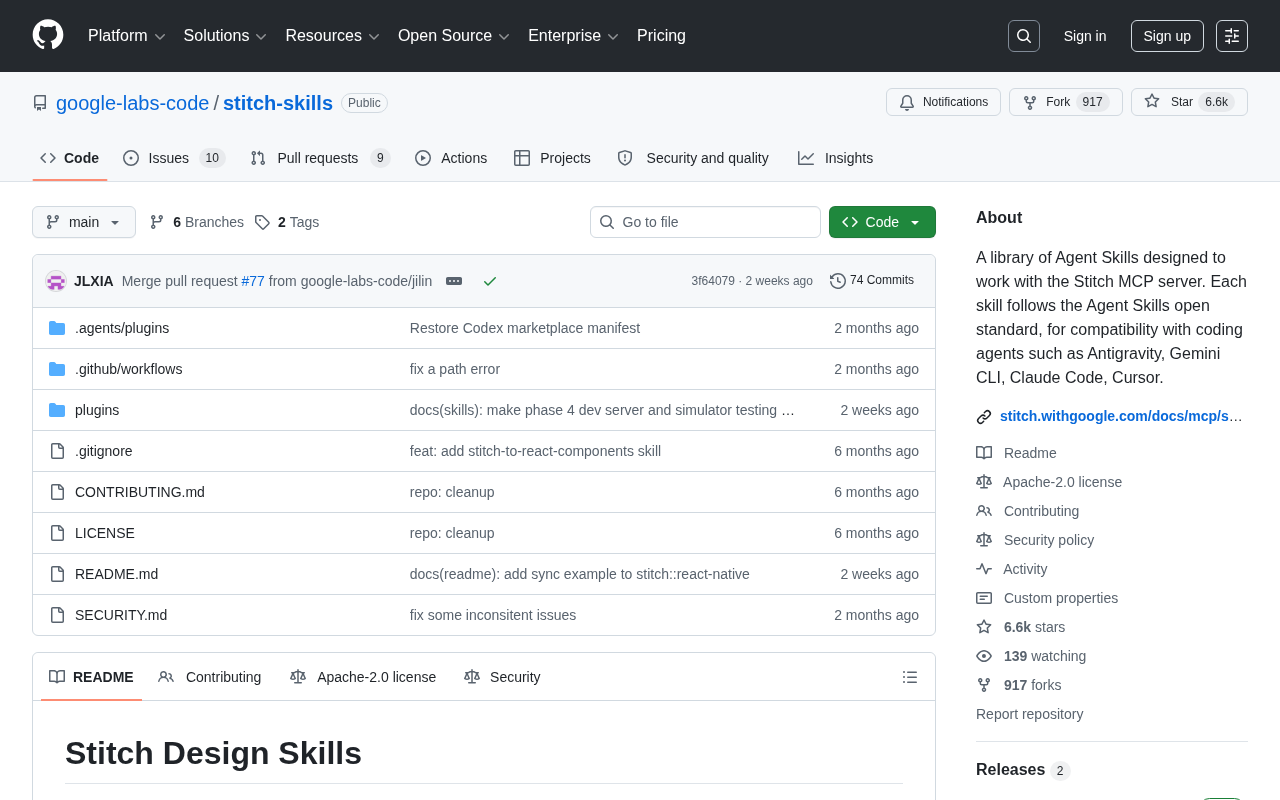This screenshot has width=1280, height=800.
Task: Click the tag icon for 2 Tags
Action: pyautogui.click(x=262, y=222)
